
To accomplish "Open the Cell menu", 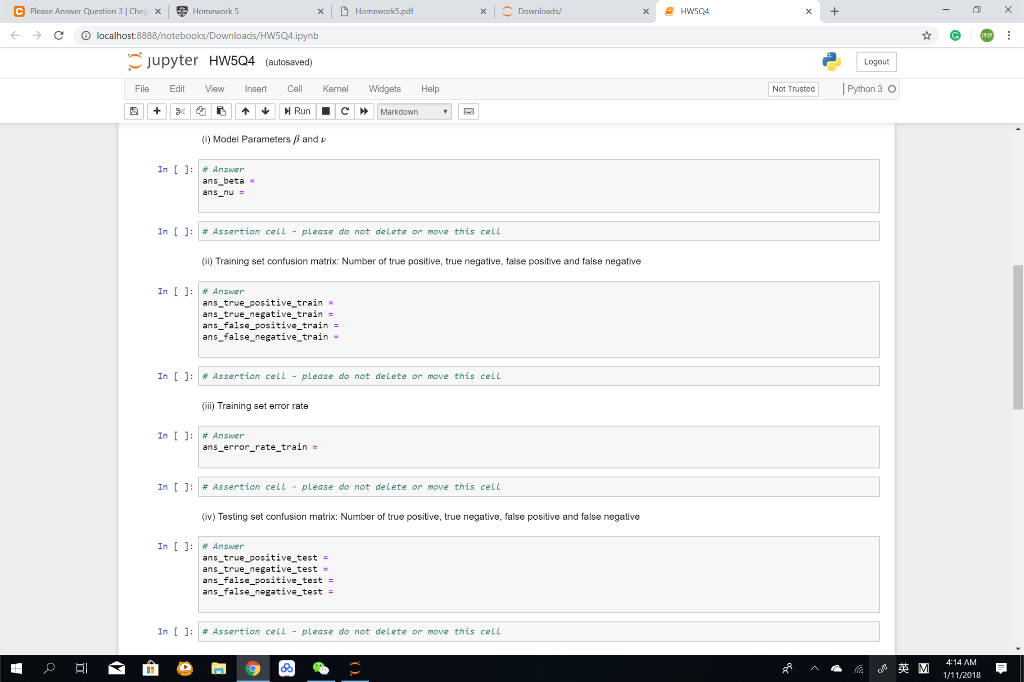I will pyautogui.click(x=295, y=89).
